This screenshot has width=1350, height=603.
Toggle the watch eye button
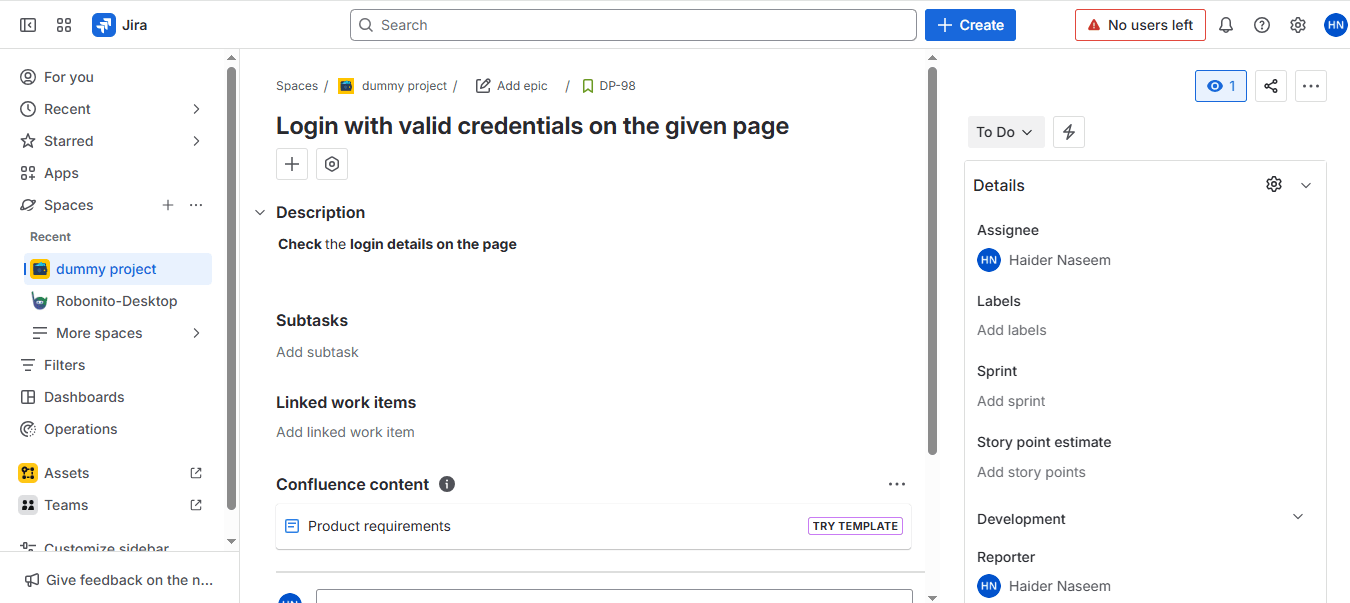(1221, 86)
